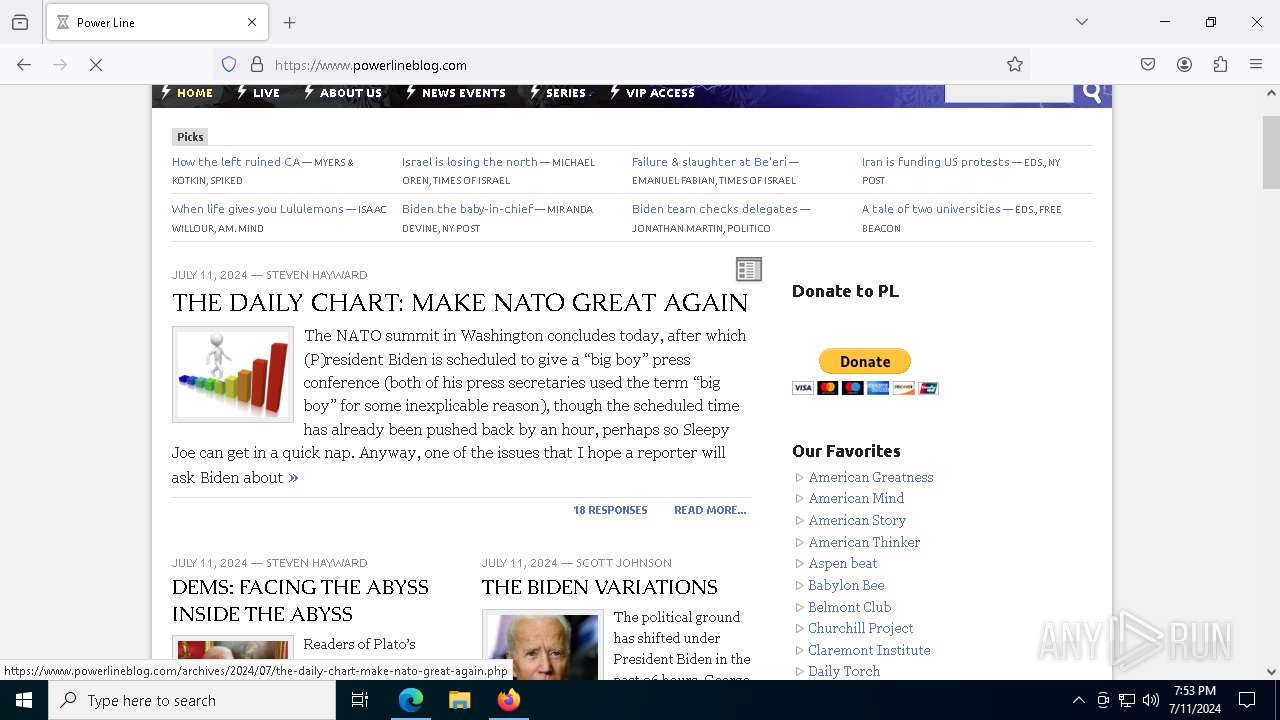Visit Daily Torch favorite

pyautogui.click(x=844, y=671)
